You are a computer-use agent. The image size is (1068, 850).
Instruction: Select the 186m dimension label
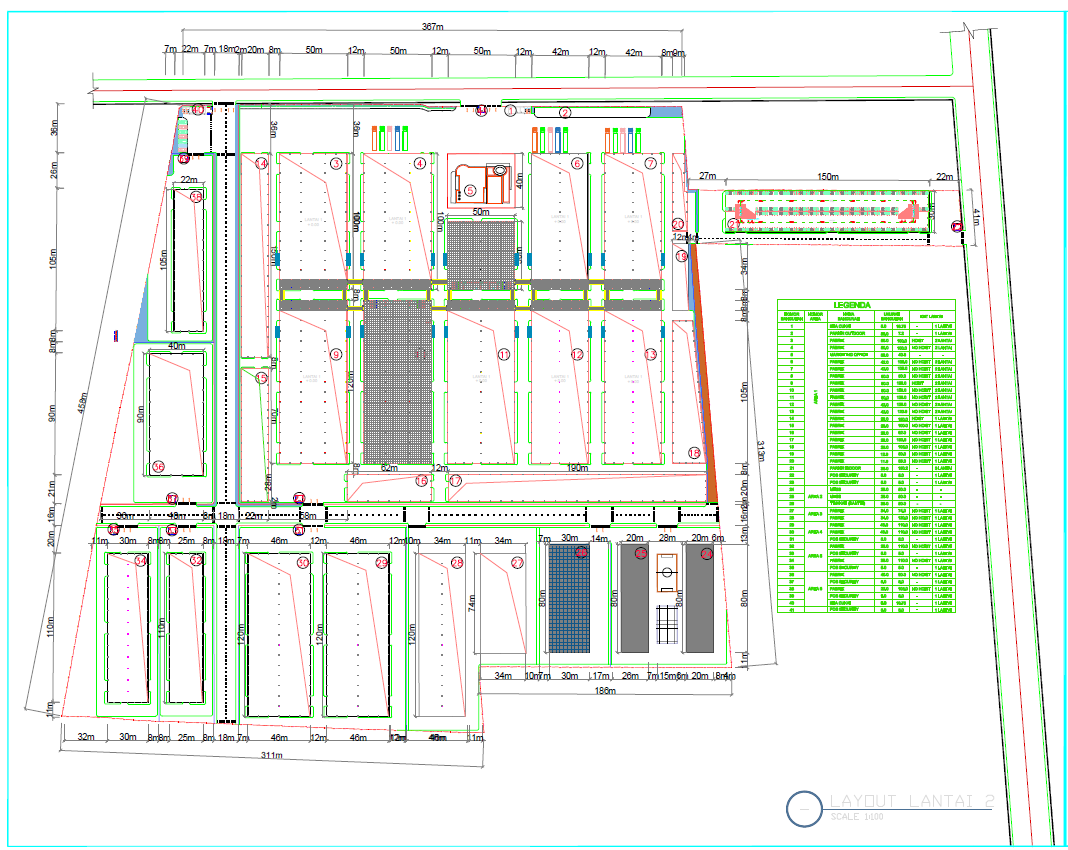point(605,691)
